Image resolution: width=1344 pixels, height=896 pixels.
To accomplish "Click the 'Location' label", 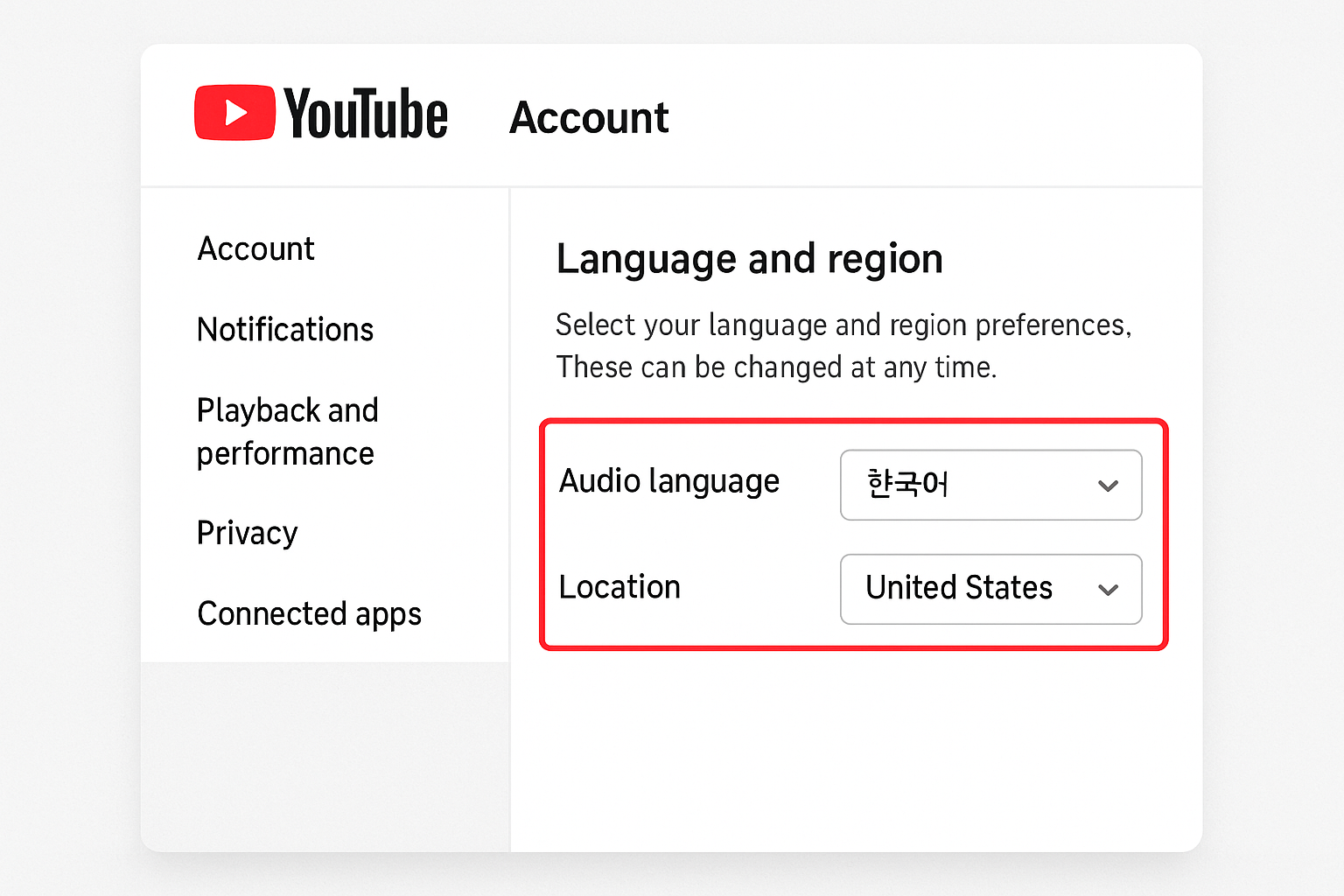I will 619,587.
